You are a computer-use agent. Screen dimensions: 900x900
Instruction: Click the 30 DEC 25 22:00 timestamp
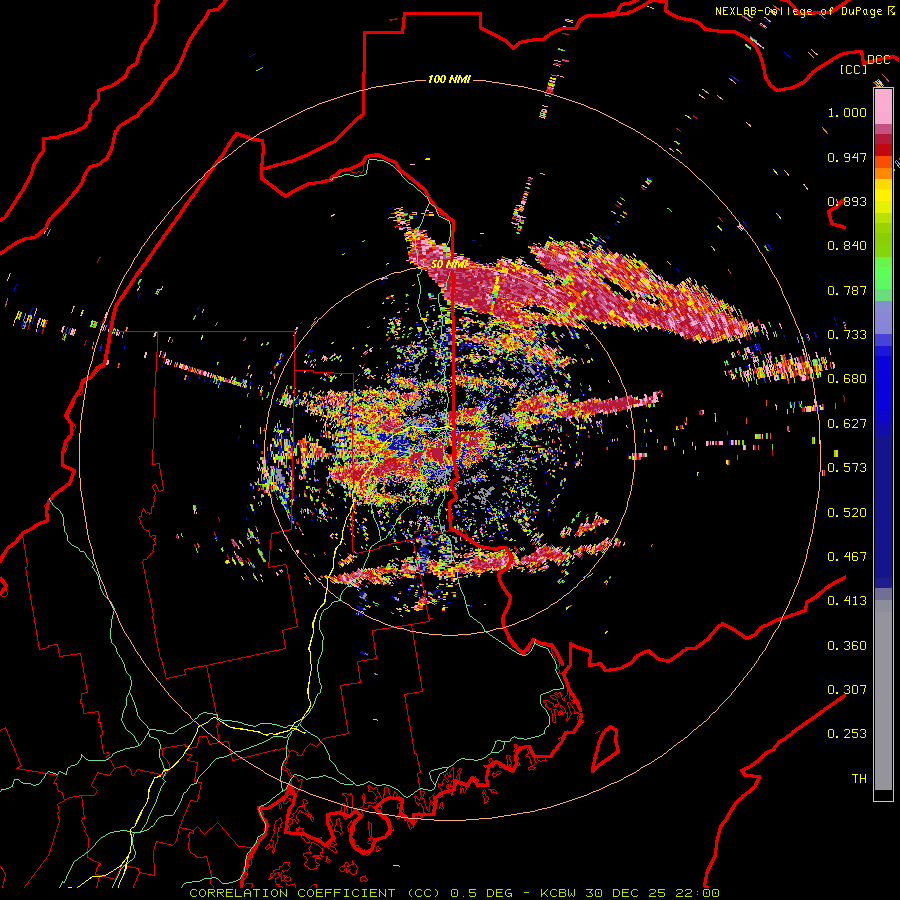(653, 893)
